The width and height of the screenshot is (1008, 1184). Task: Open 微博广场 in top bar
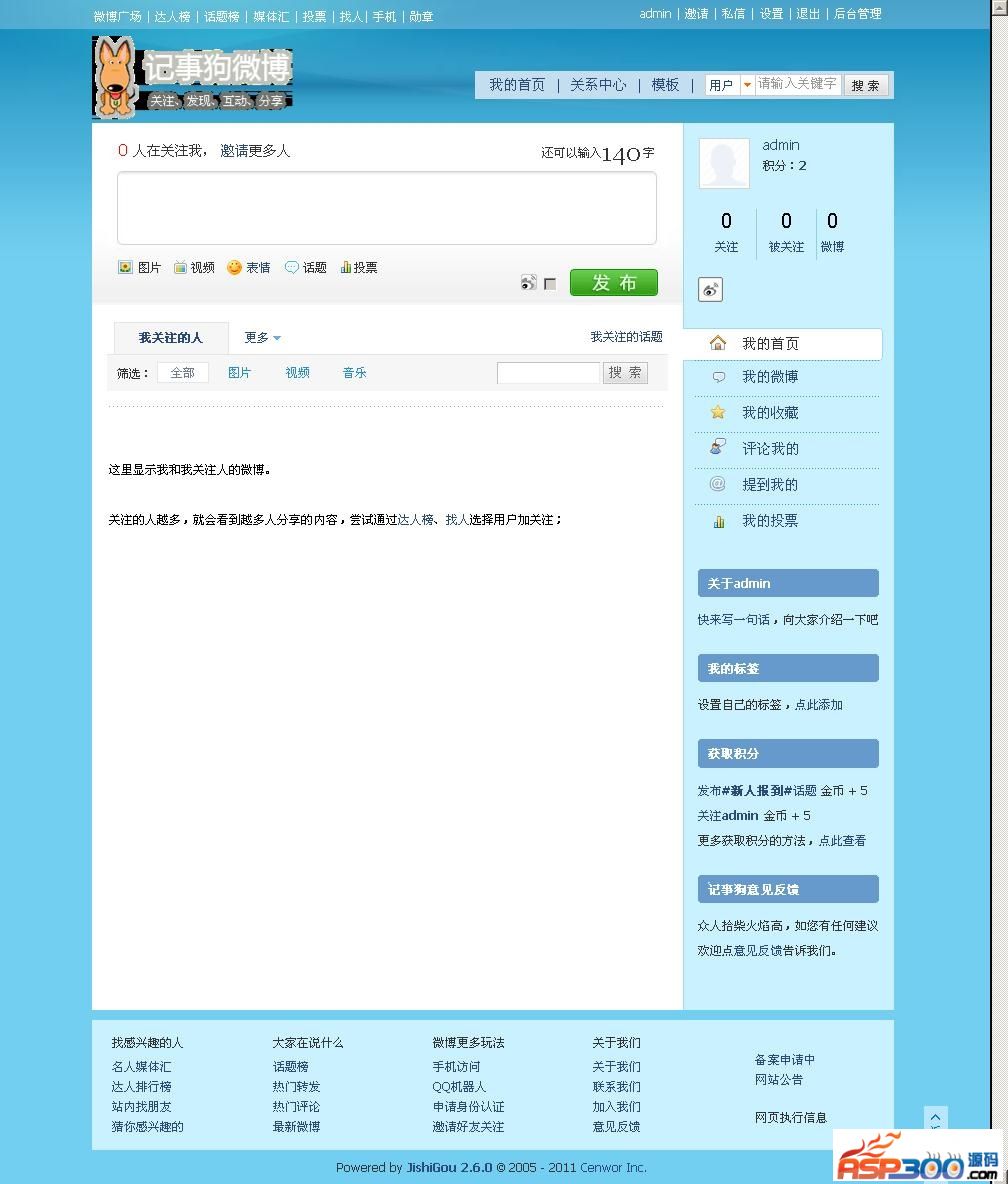[x=117, y=17]
